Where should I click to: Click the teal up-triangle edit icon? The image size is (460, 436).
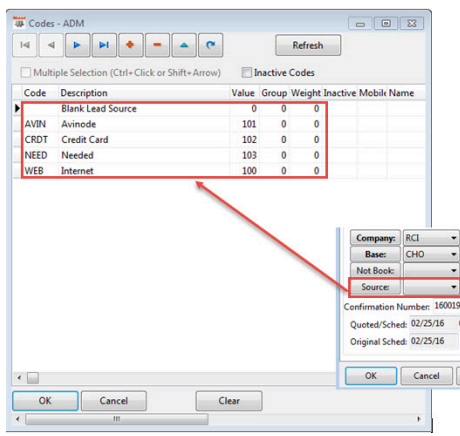[x=184, y=45]
